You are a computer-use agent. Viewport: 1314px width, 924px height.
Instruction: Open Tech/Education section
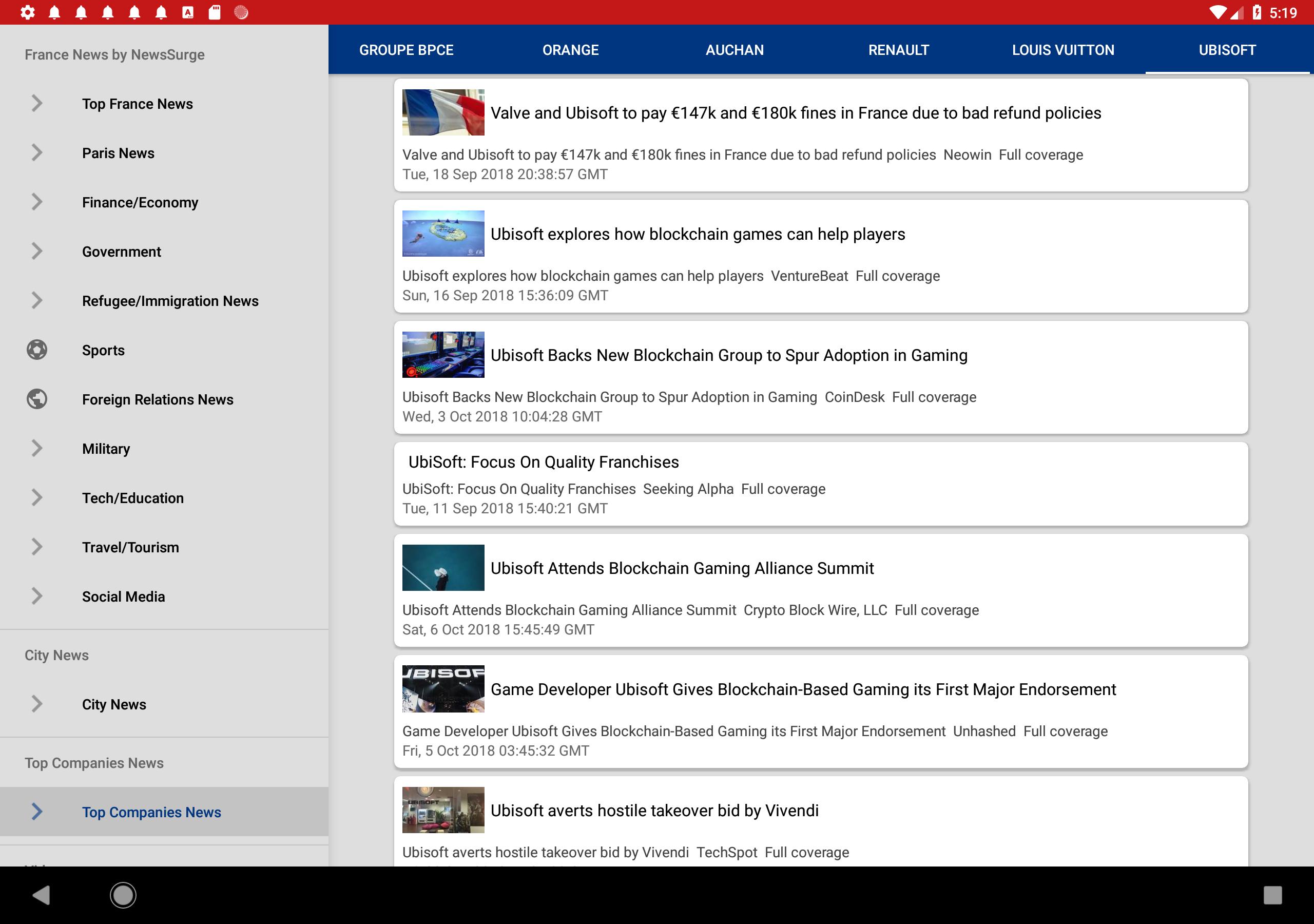[x=164, y=497]
